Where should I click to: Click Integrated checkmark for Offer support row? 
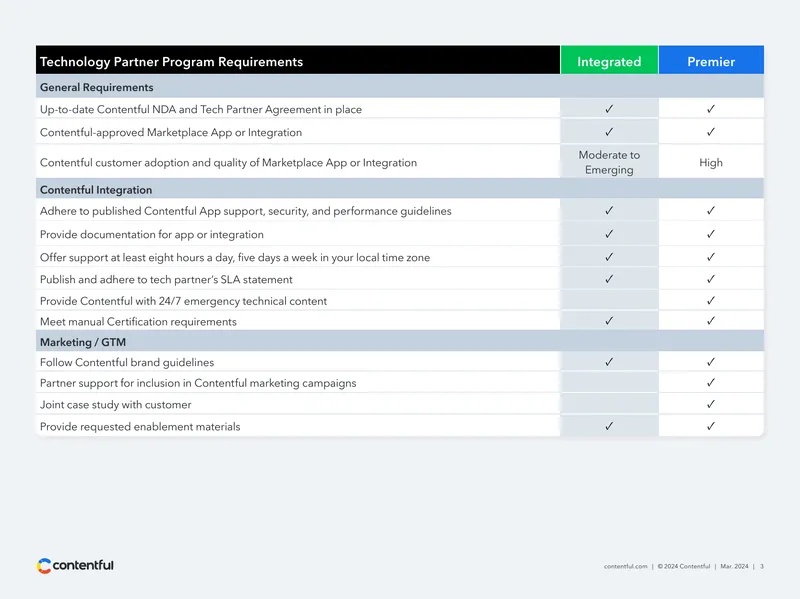[609, 257]
